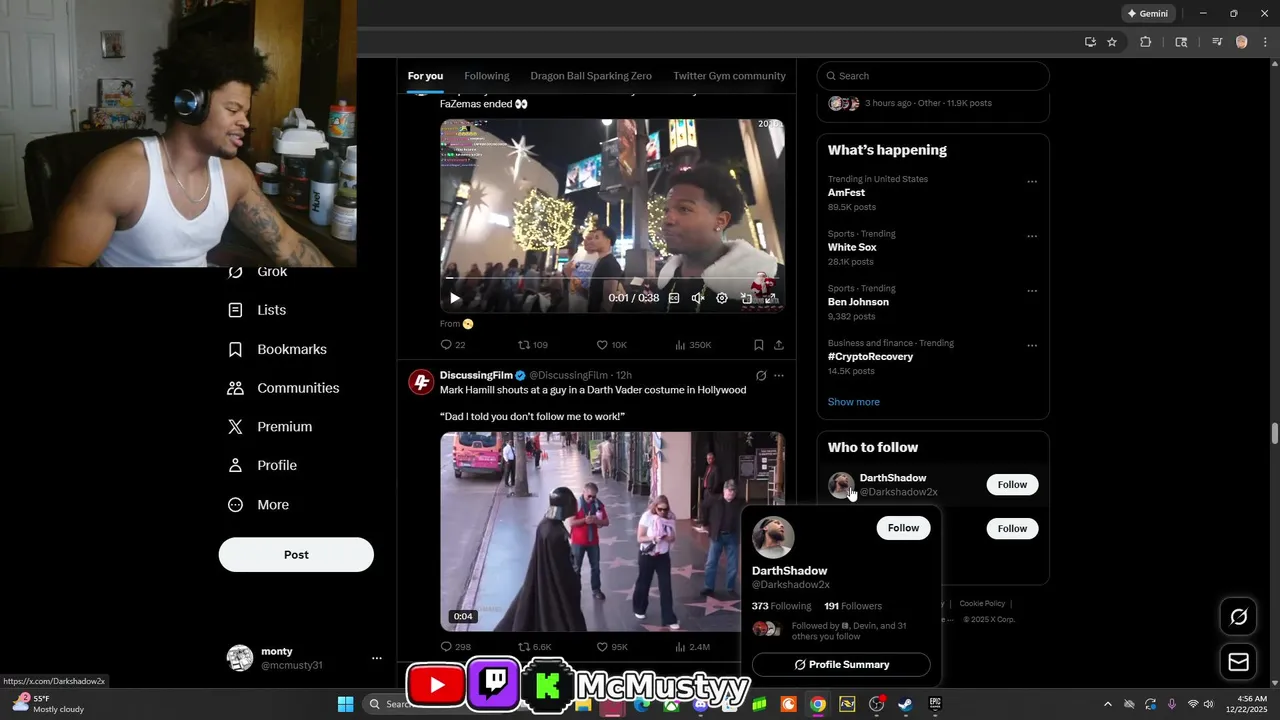Repost the post with 109 reposts
The height and width of the screenshot is (720, 1280).
coord(532,345)
